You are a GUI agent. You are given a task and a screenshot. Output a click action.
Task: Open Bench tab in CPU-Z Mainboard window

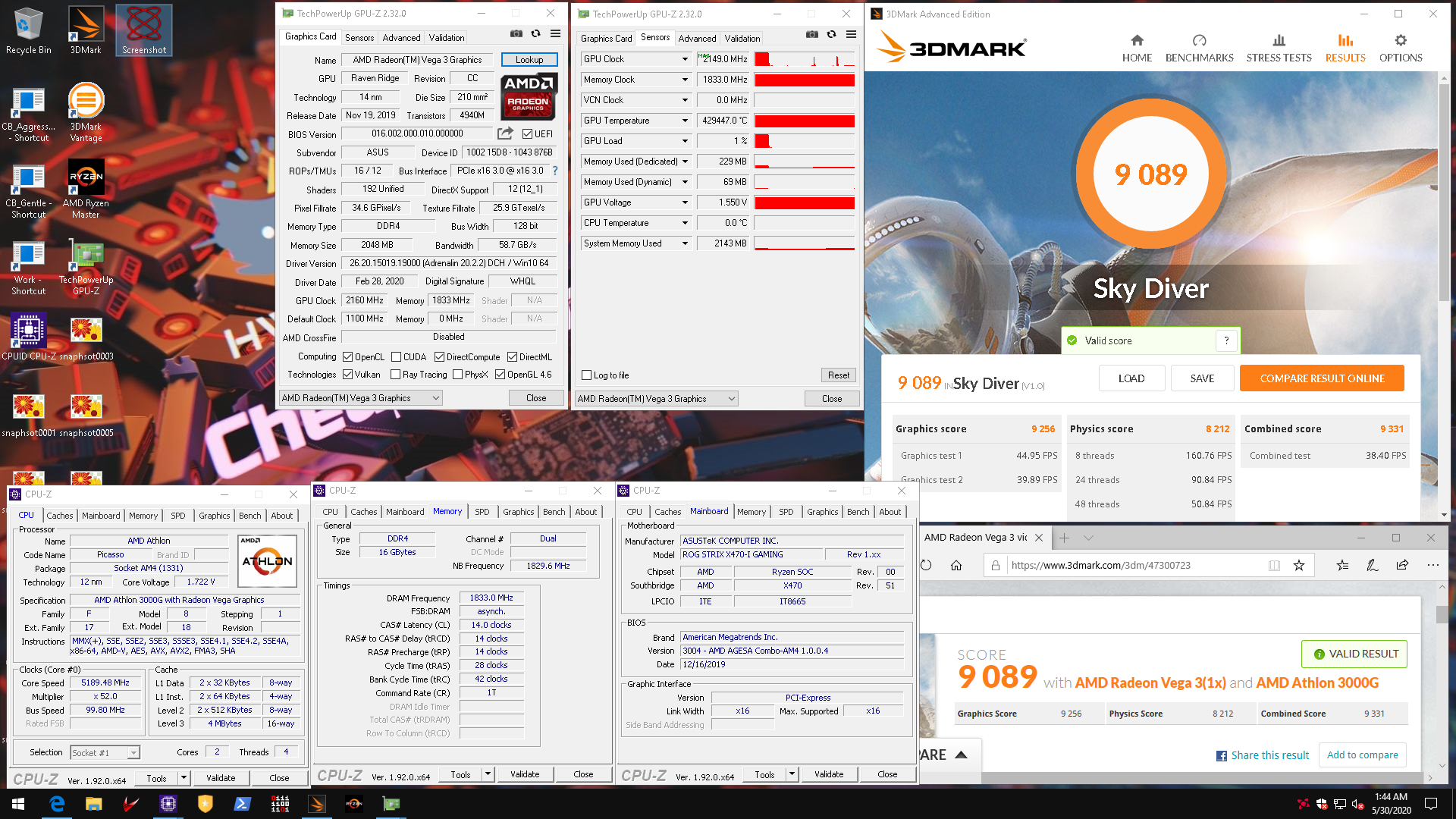click(x=858, y=512)
